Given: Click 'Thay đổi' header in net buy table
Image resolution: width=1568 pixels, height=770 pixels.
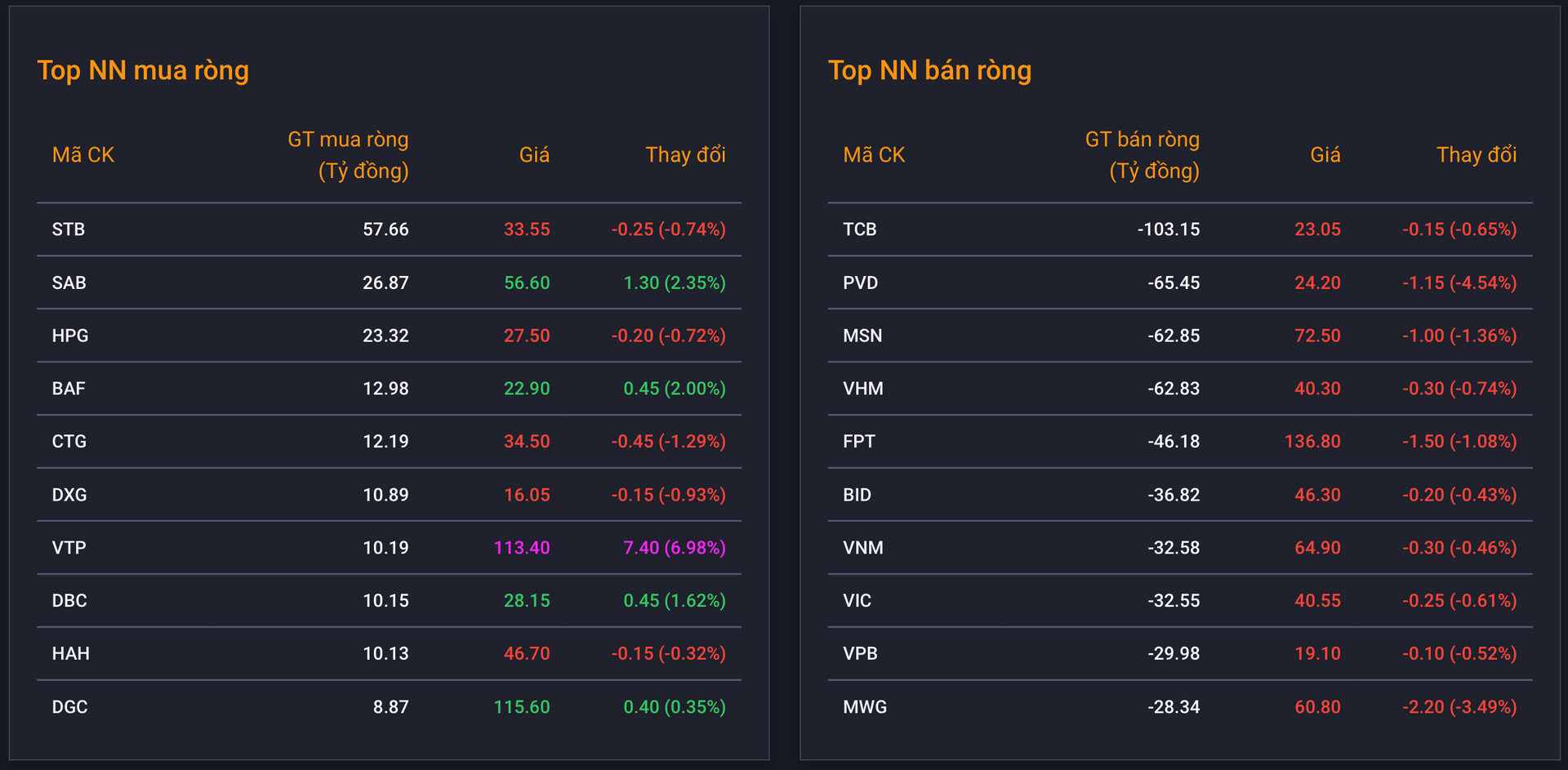Looking at the screenshot, I should tap(685, 155).
